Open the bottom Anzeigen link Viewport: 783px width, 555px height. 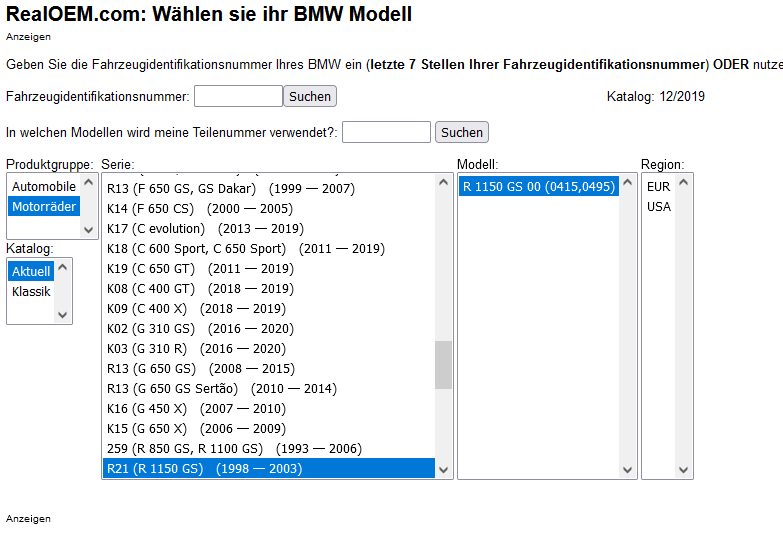(28, 519)
